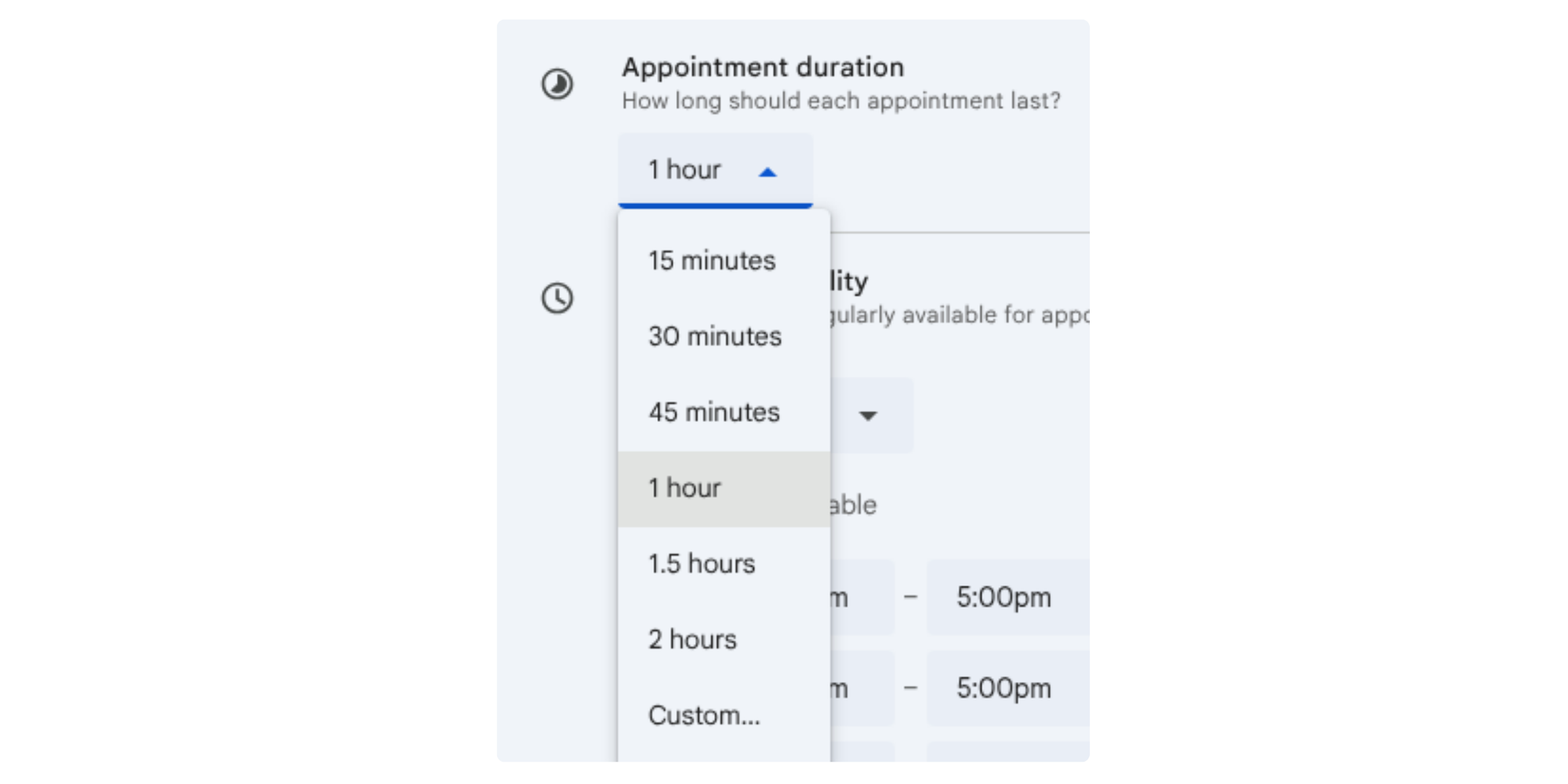The width and height of the screenshot is (1568, 784).
Task: Click the duration help text under the heading
Action: click(x=841, y=100)
